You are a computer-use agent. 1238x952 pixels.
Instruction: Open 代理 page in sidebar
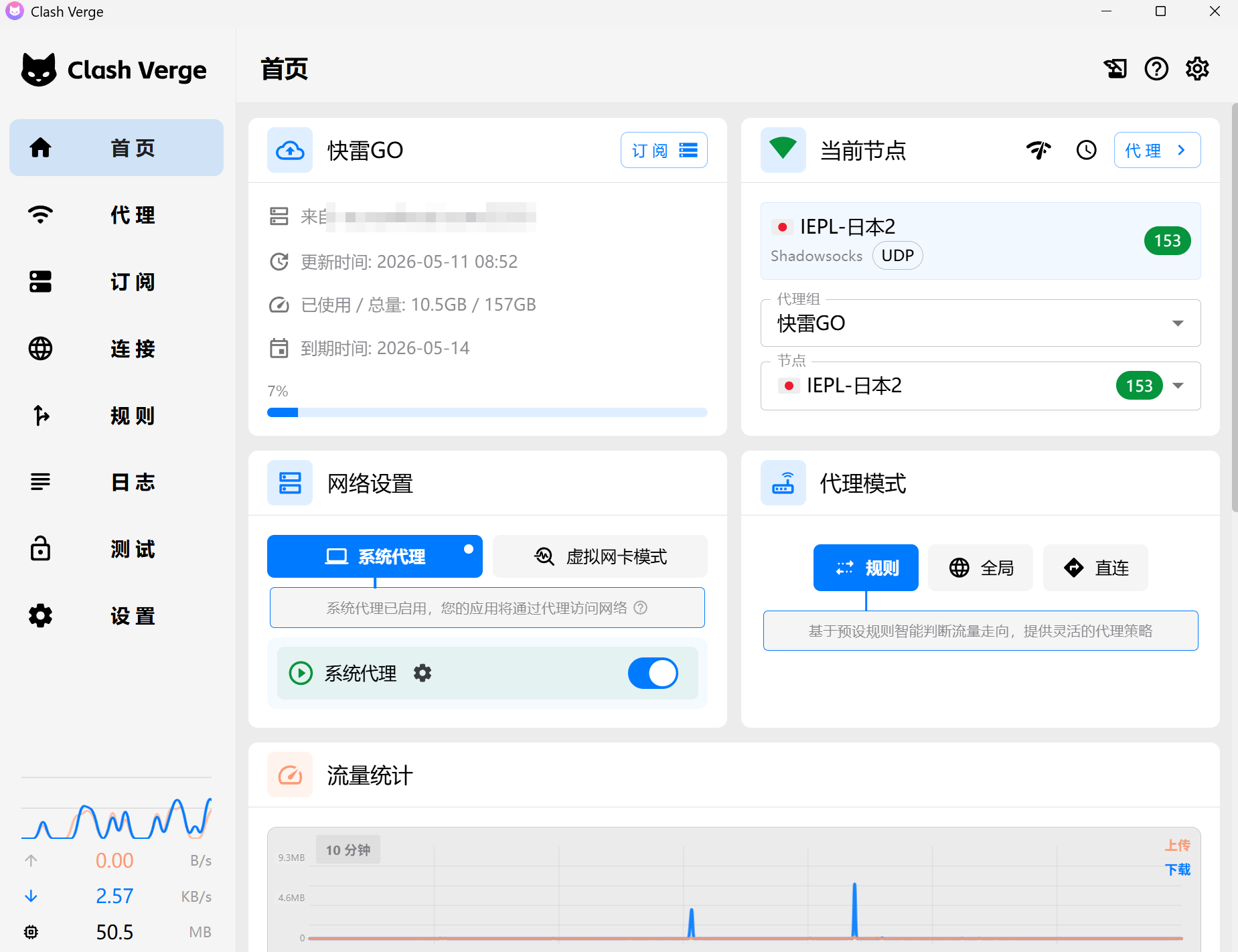tap(117, 215)
